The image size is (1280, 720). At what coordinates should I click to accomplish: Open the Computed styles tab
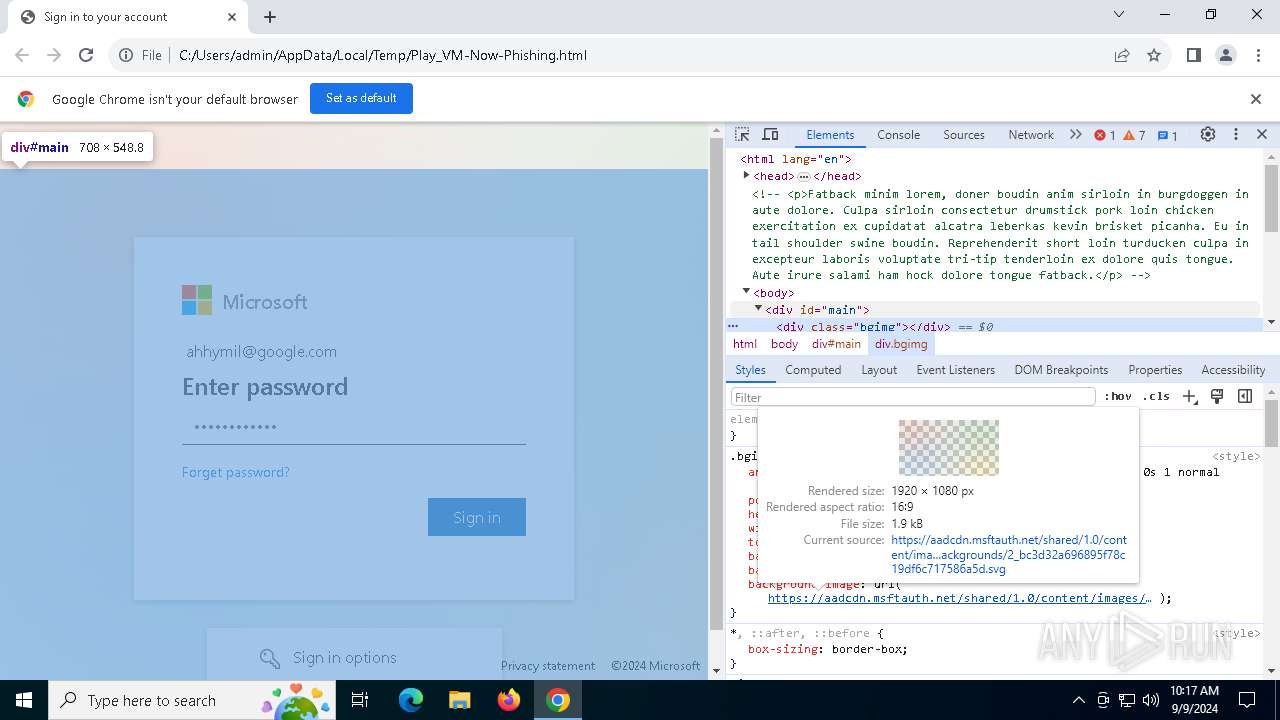(x=813, y=370)
